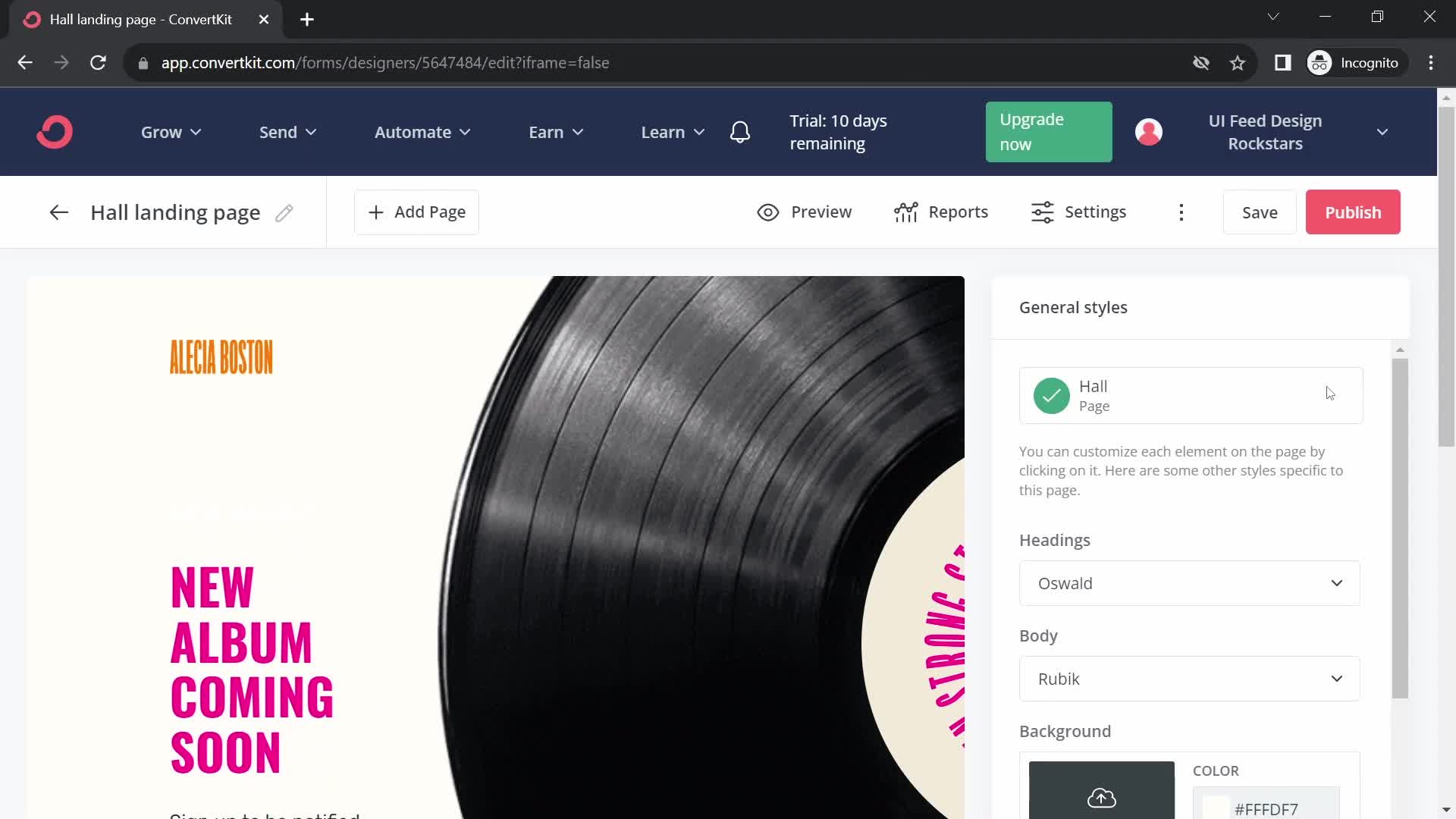Reload the browser page

point(98,63)
